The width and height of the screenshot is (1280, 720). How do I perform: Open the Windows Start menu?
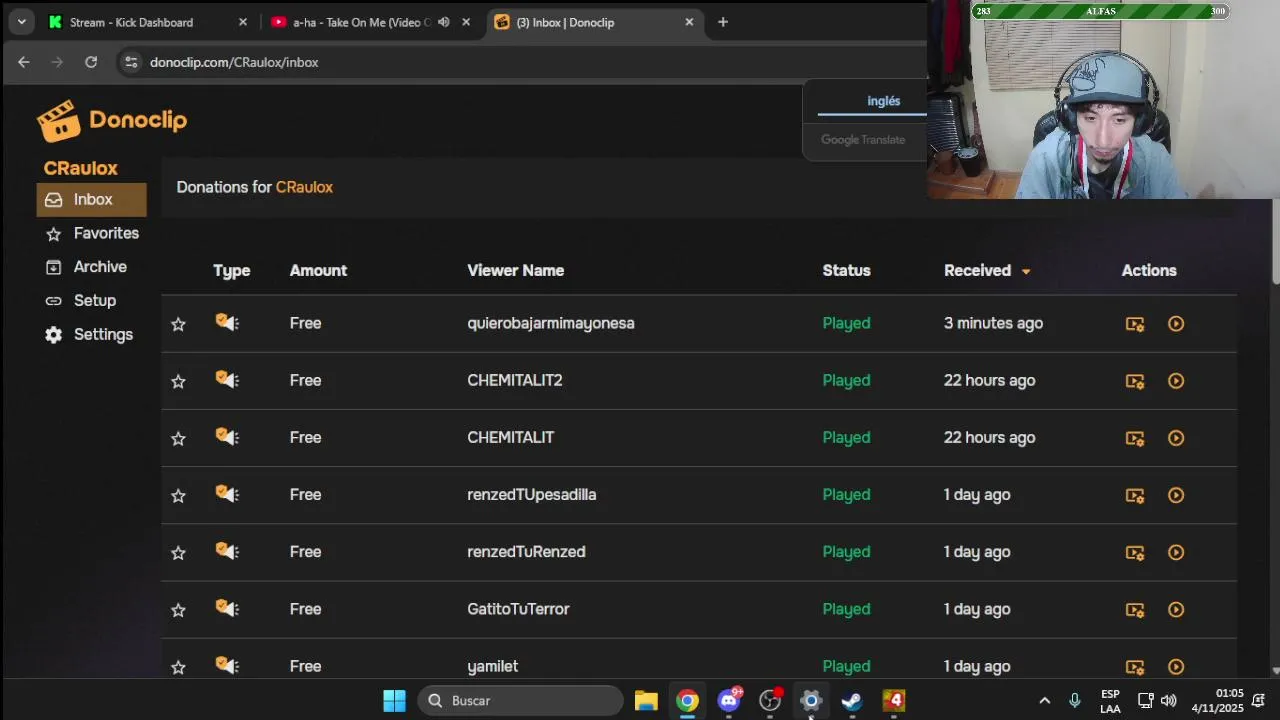tap(394, 701)
